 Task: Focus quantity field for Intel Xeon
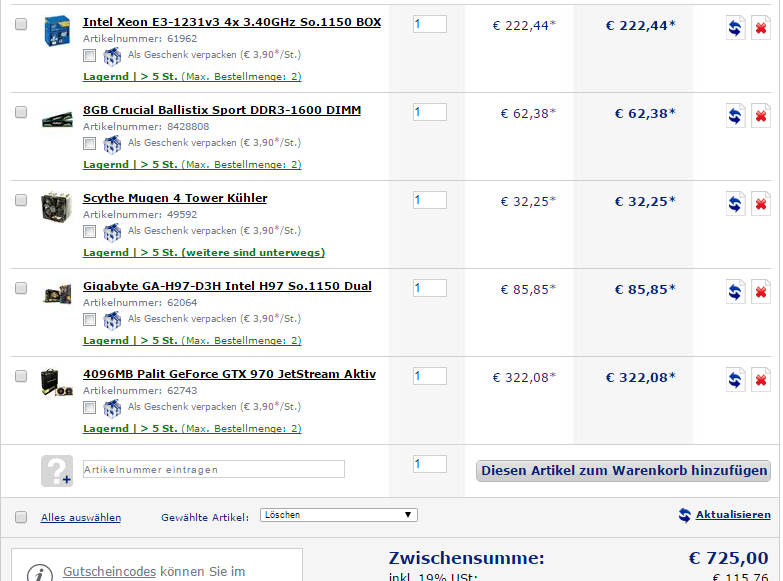point(429,24)
